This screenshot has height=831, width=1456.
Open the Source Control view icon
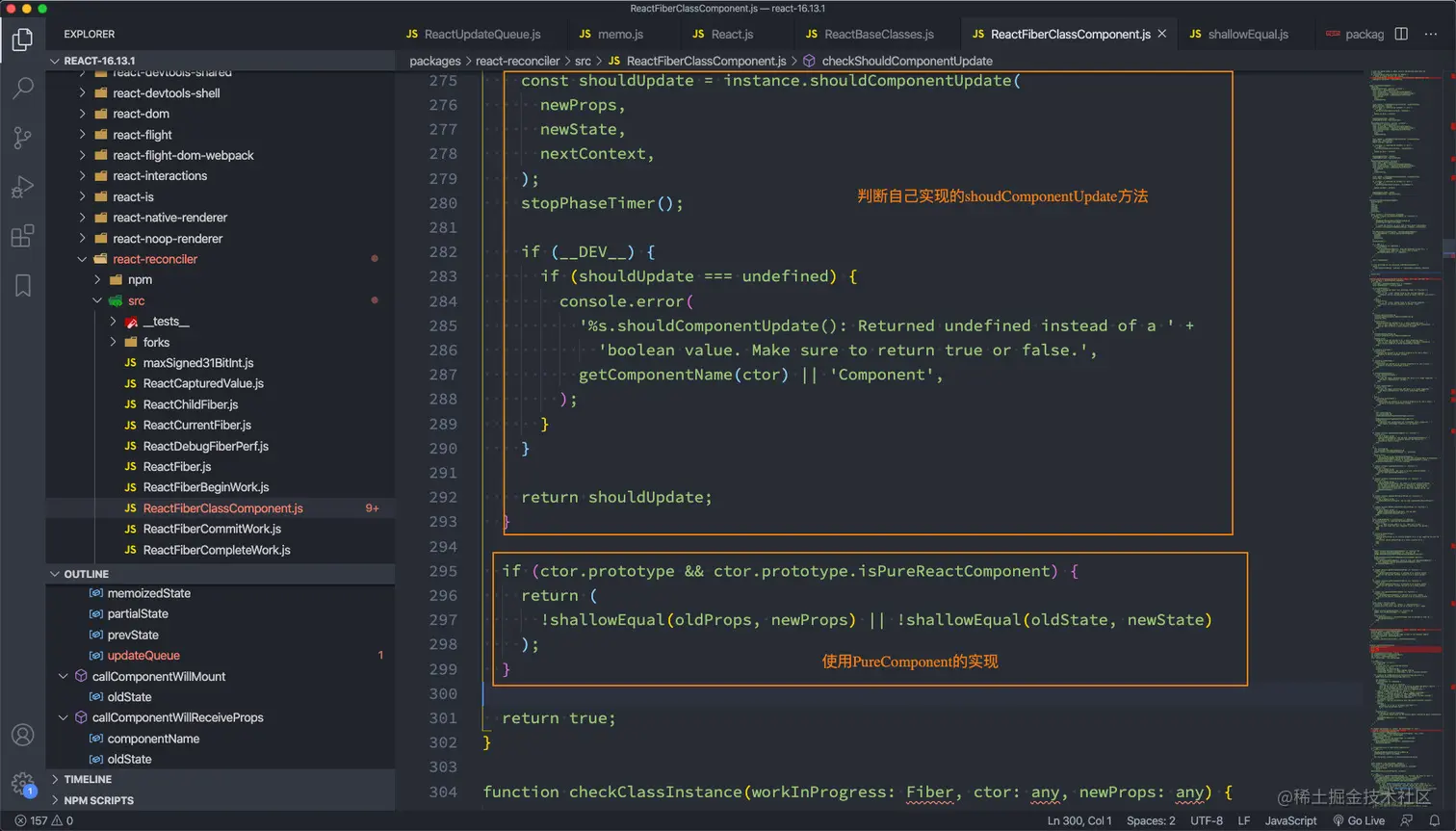point(22,138)
